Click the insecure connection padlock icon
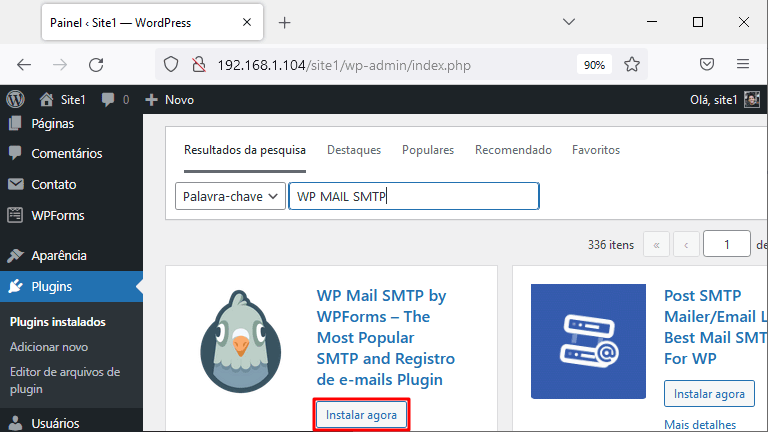 click(198, 65)
